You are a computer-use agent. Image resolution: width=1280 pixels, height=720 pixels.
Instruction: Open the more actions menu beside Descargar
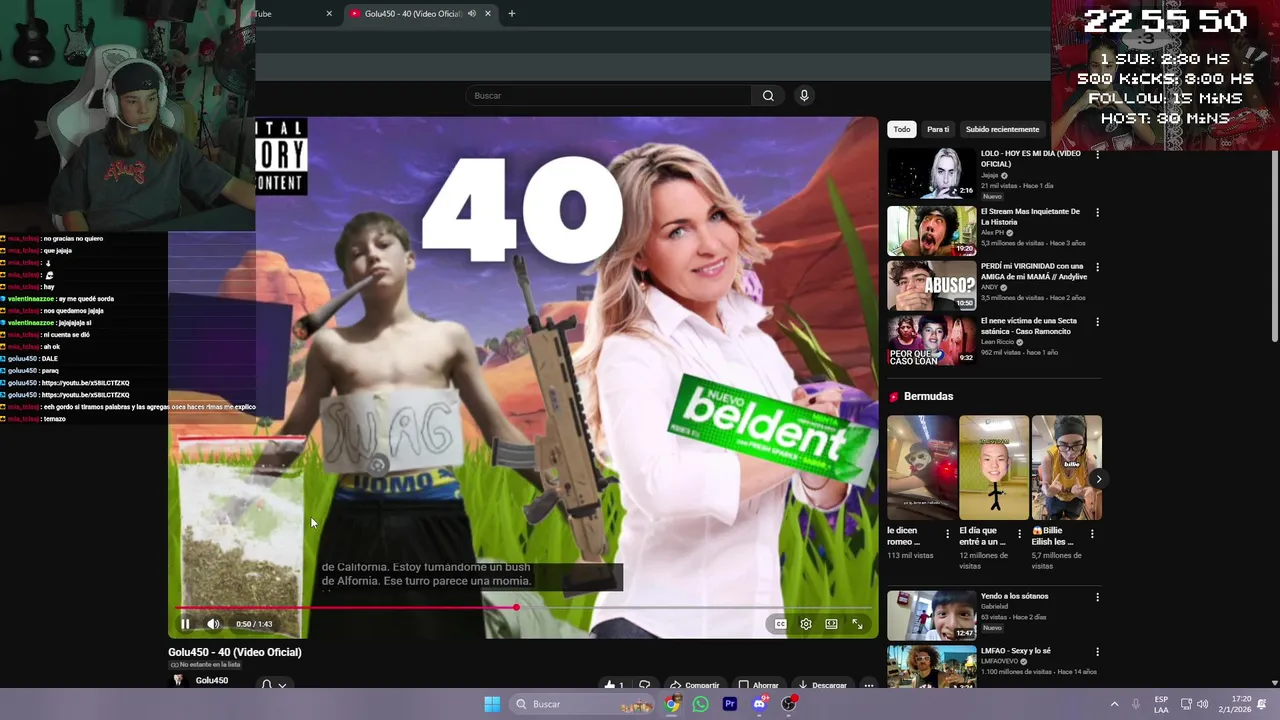(869, 685)
